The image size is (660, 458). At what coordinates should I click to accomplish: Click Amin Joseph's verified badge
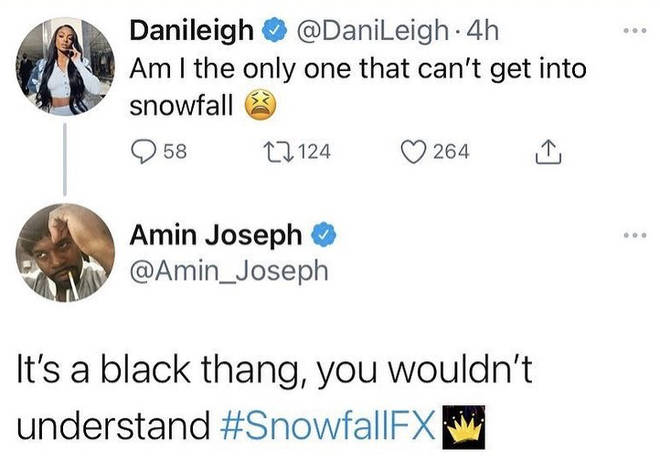click(323, 234)
